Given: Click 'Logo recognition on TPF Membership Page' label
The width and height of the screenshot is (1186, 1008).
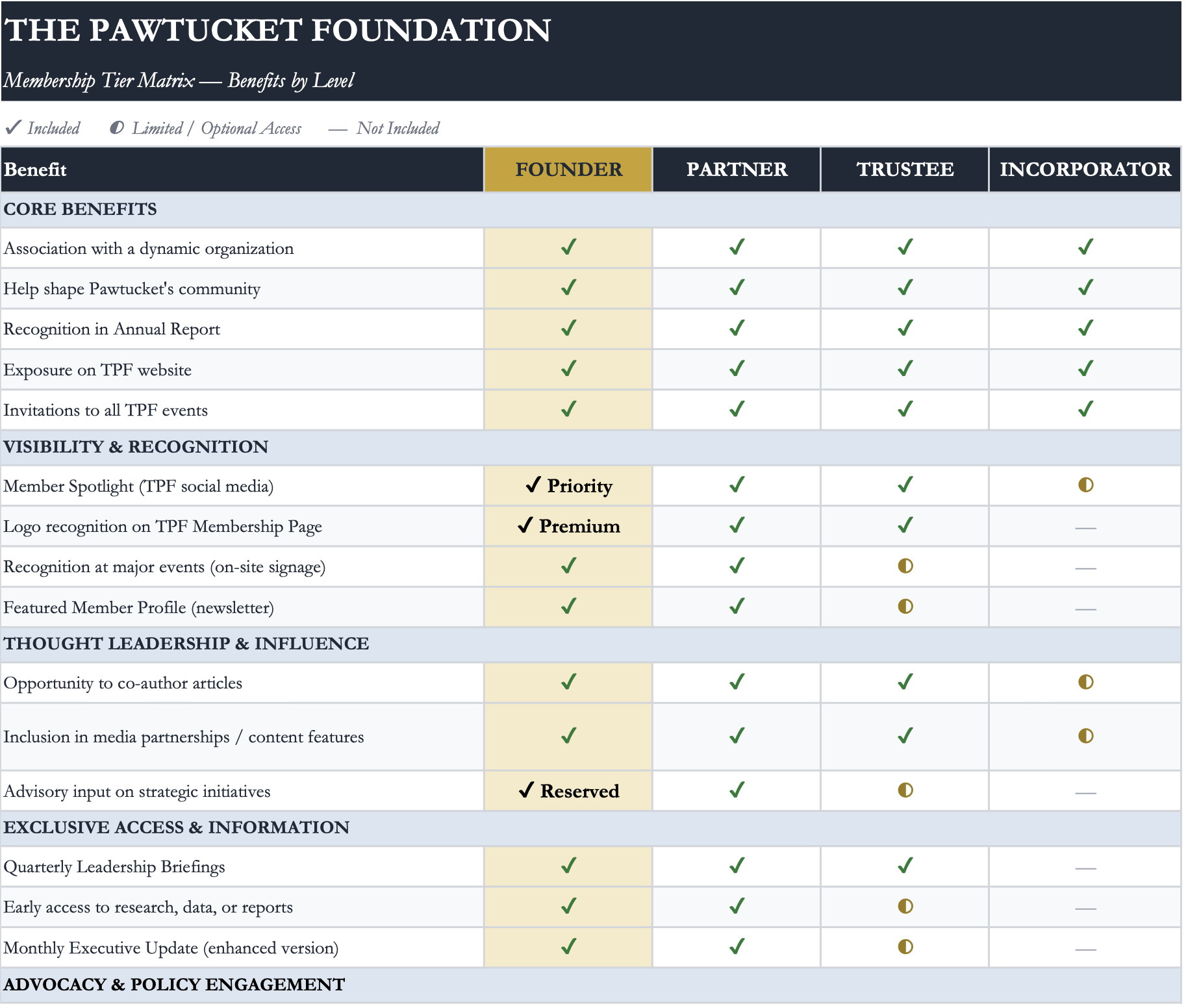Looking at the screenshot, I should tap(162, 527).
